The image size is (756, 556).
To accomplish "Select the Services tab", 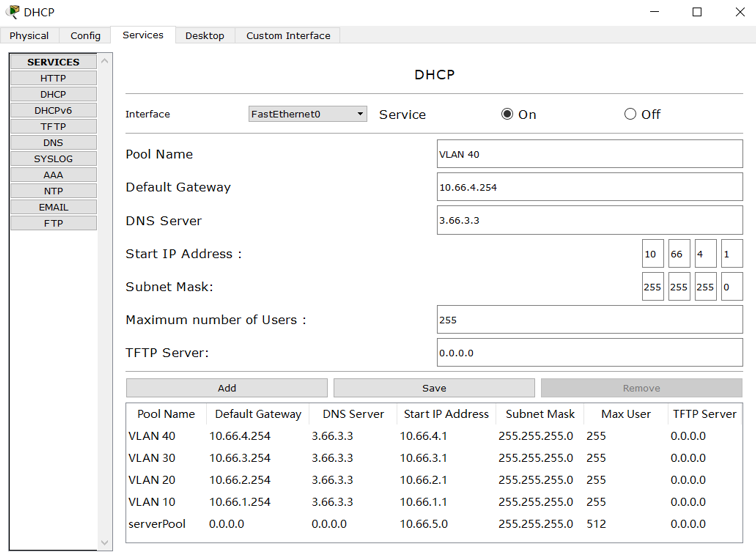I will pos(143,35).
